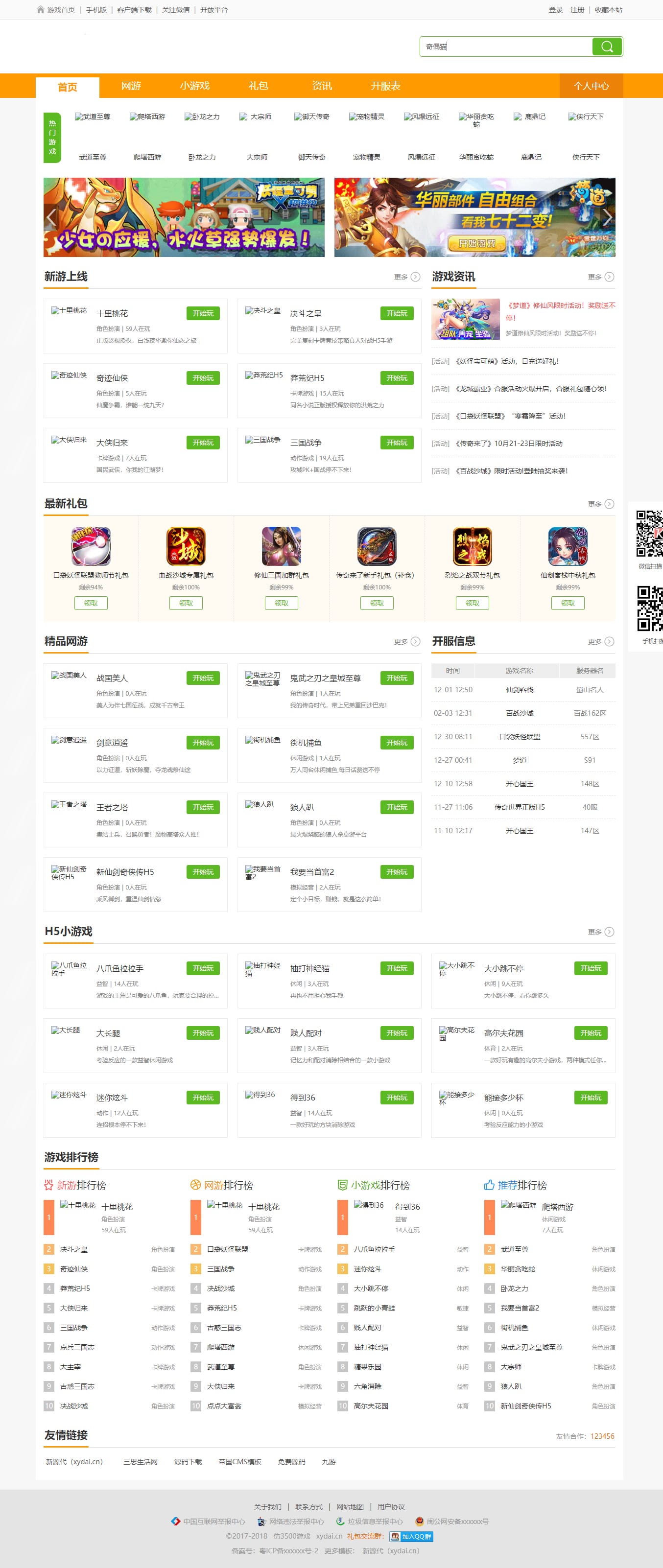Go to 个人中心 in the orange nav bar
The image size is (663, 1568).
pos(591,86)
